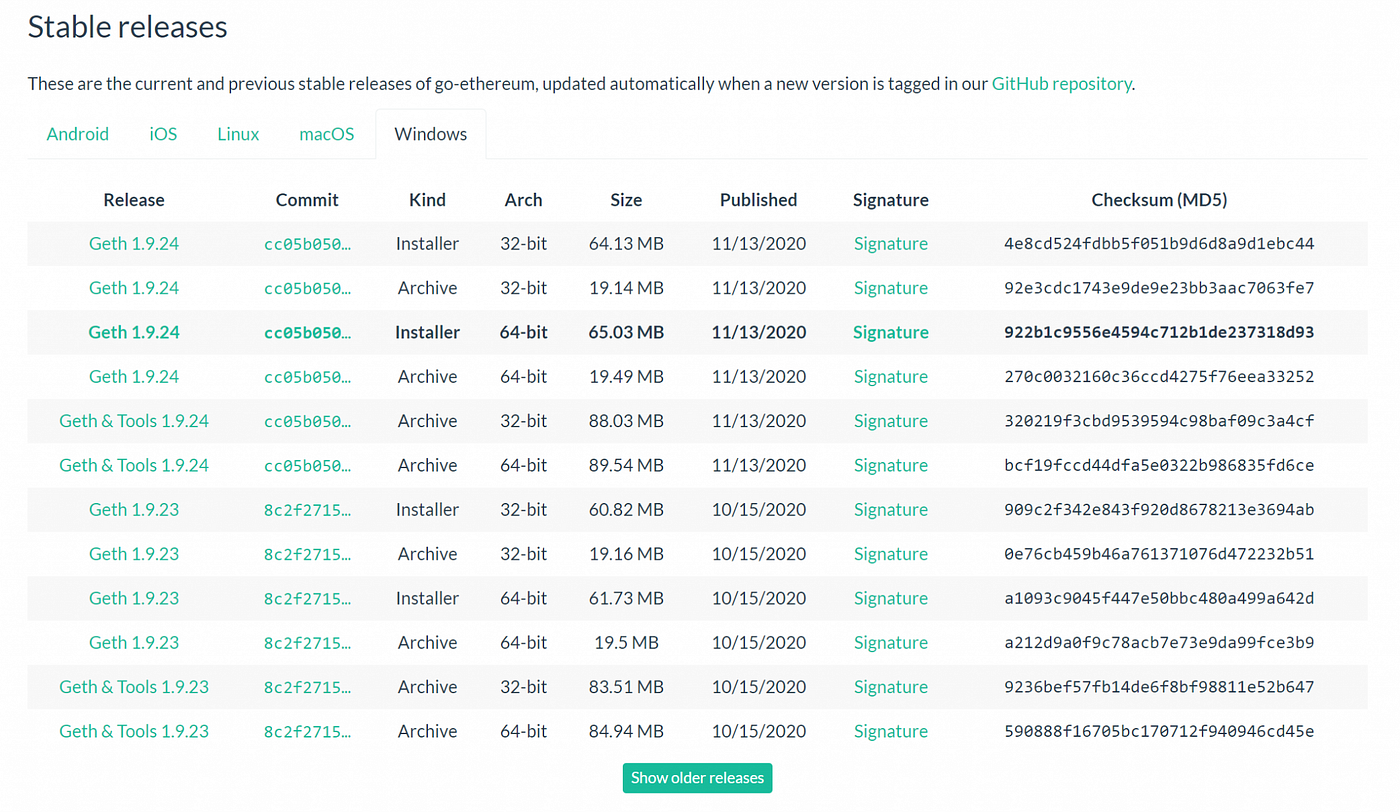Switch to the macOS tab
Image resolution: width=1400 pixels, height=812 pixels.
coord(327,134)
